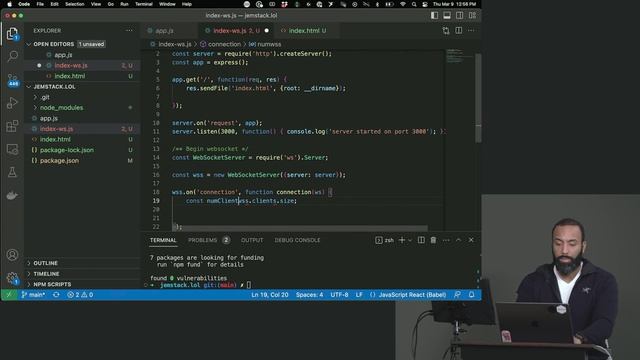The height and width of the screenshot is (360, 640).
Task: Expand the node_modules folder
Action: [x=82, y=108]
